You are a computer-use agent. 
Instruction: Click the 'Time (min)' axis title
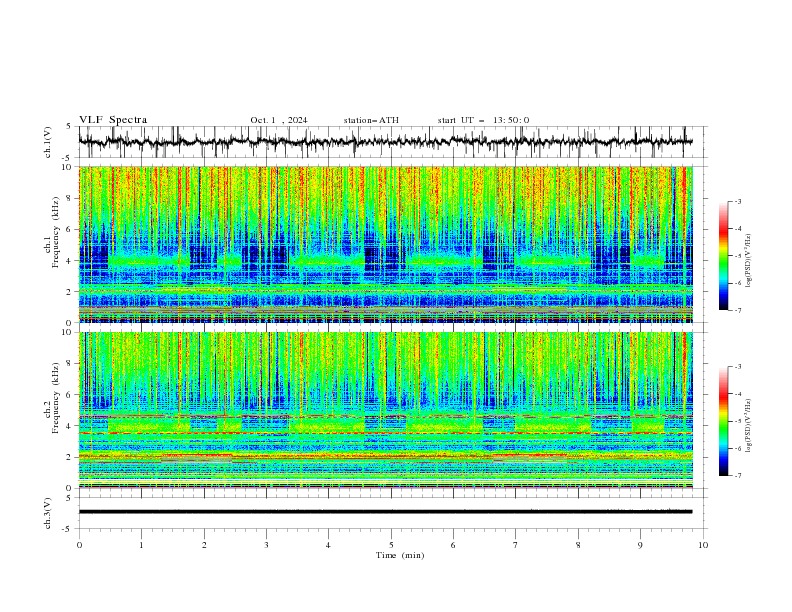[400, 555]
